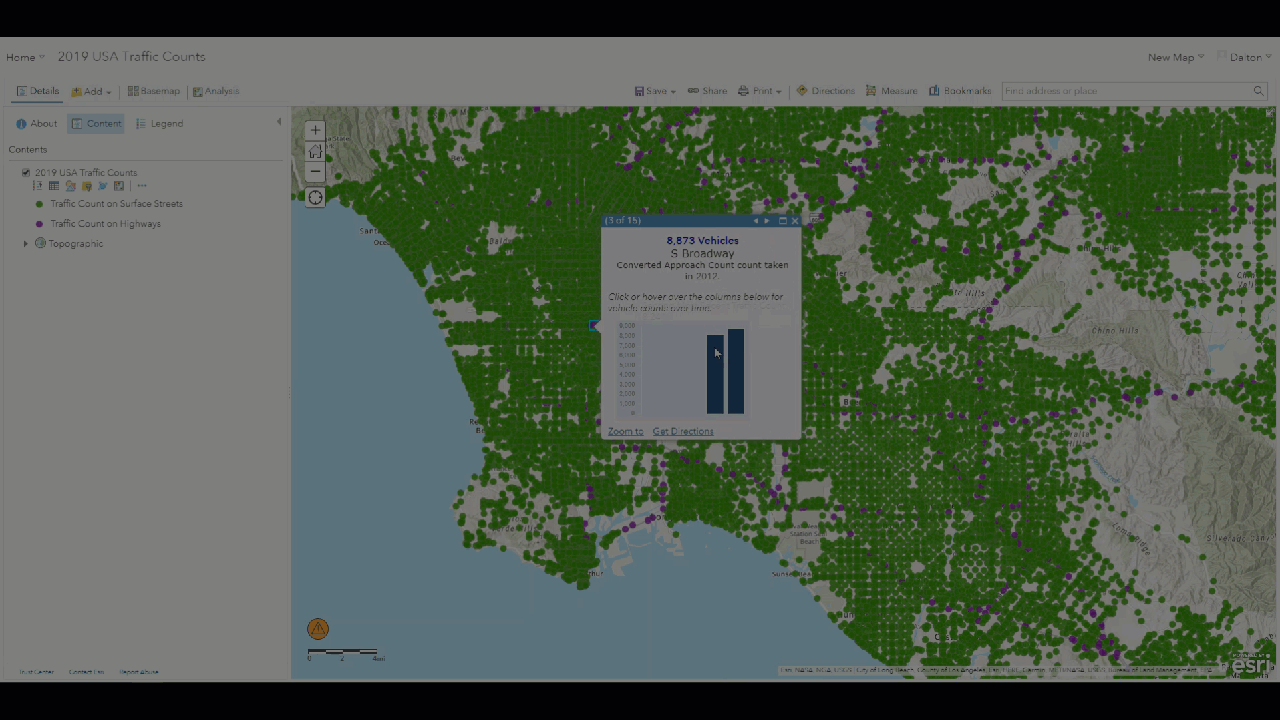Viewport: 1280px width, 720px height.
Task: Expand the Topographic basemap entry
Action: (25, 243)
